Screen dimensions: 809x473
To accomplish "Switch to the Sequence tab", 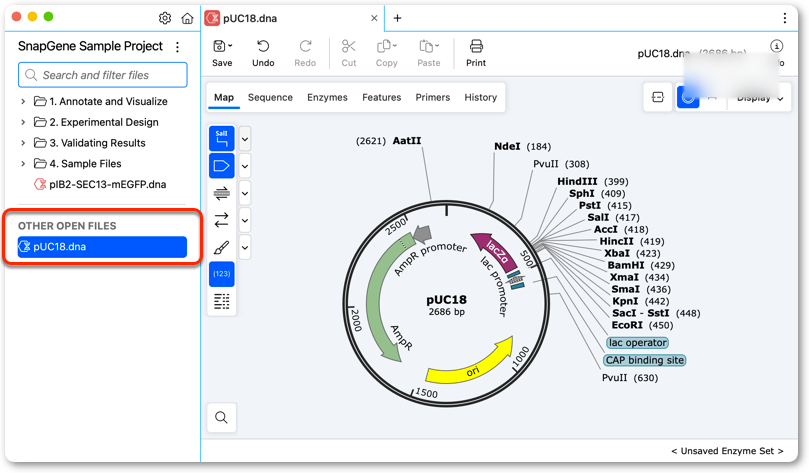I will (x=270, y=97).
